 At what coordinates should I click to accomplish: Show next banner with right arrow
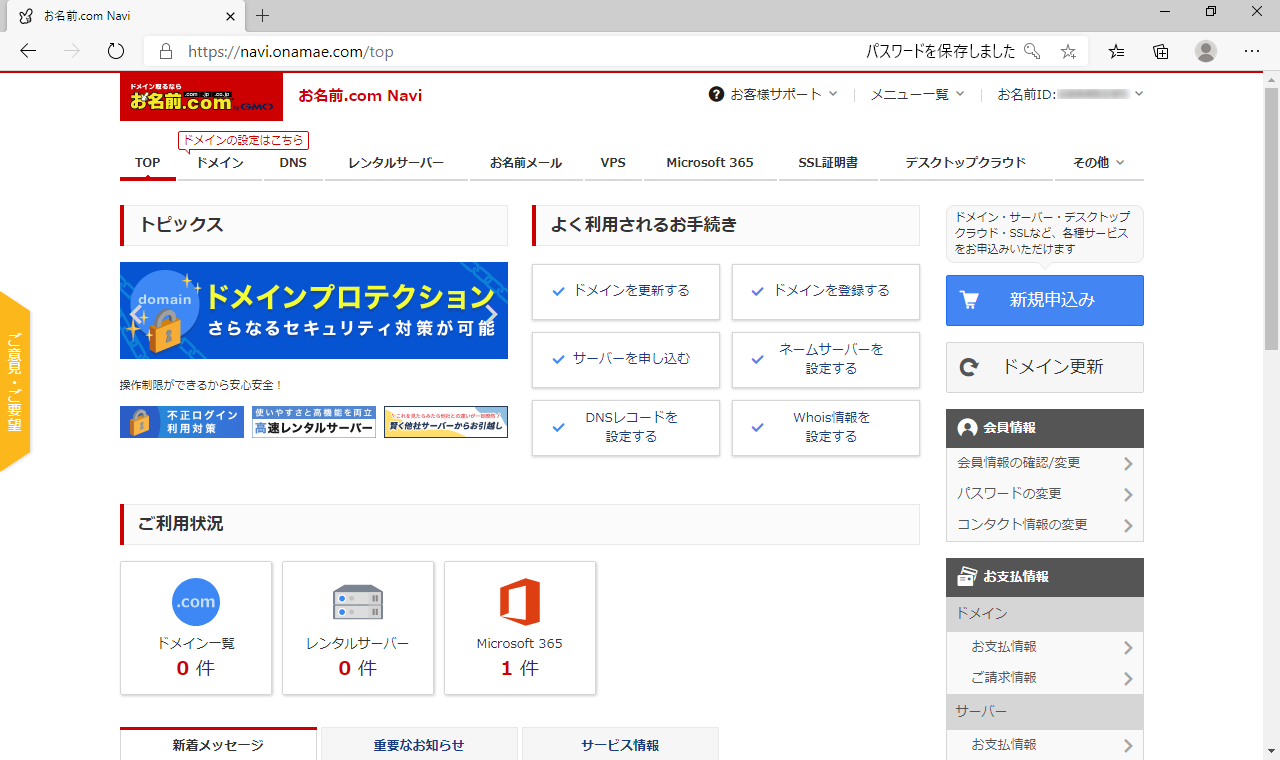tap(491, 315)
